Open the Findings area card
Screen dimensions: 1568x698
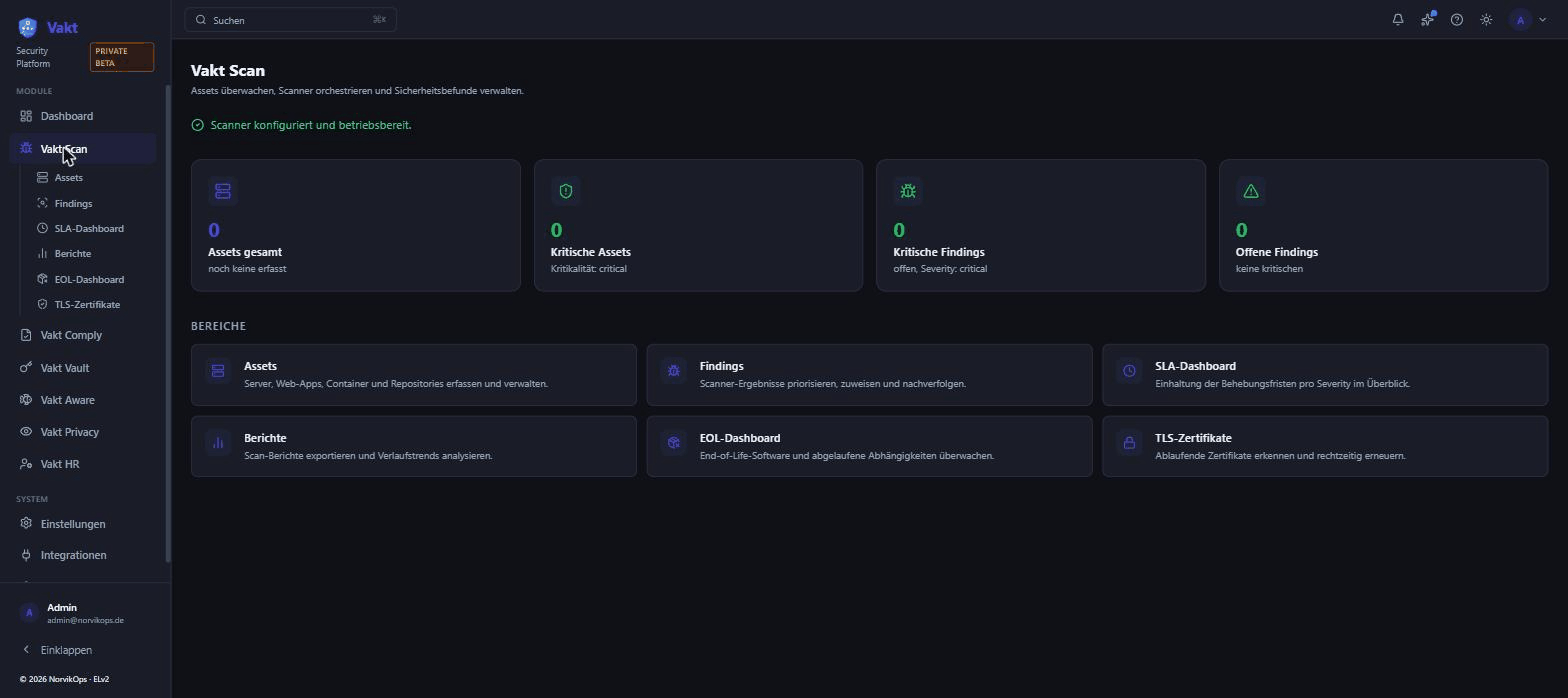[870, 375]
